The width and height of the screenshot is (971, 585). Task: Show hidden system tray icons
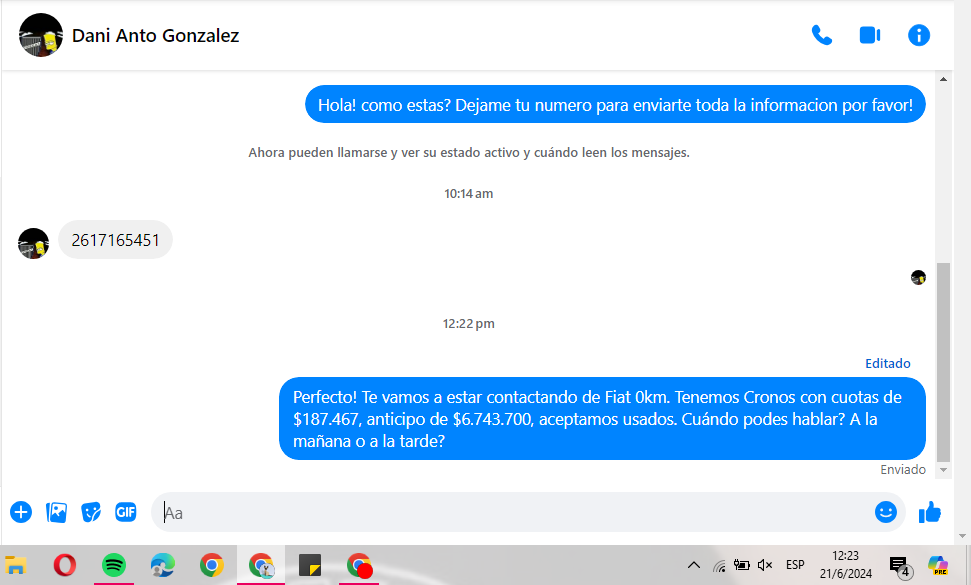(x=693, y=566)
